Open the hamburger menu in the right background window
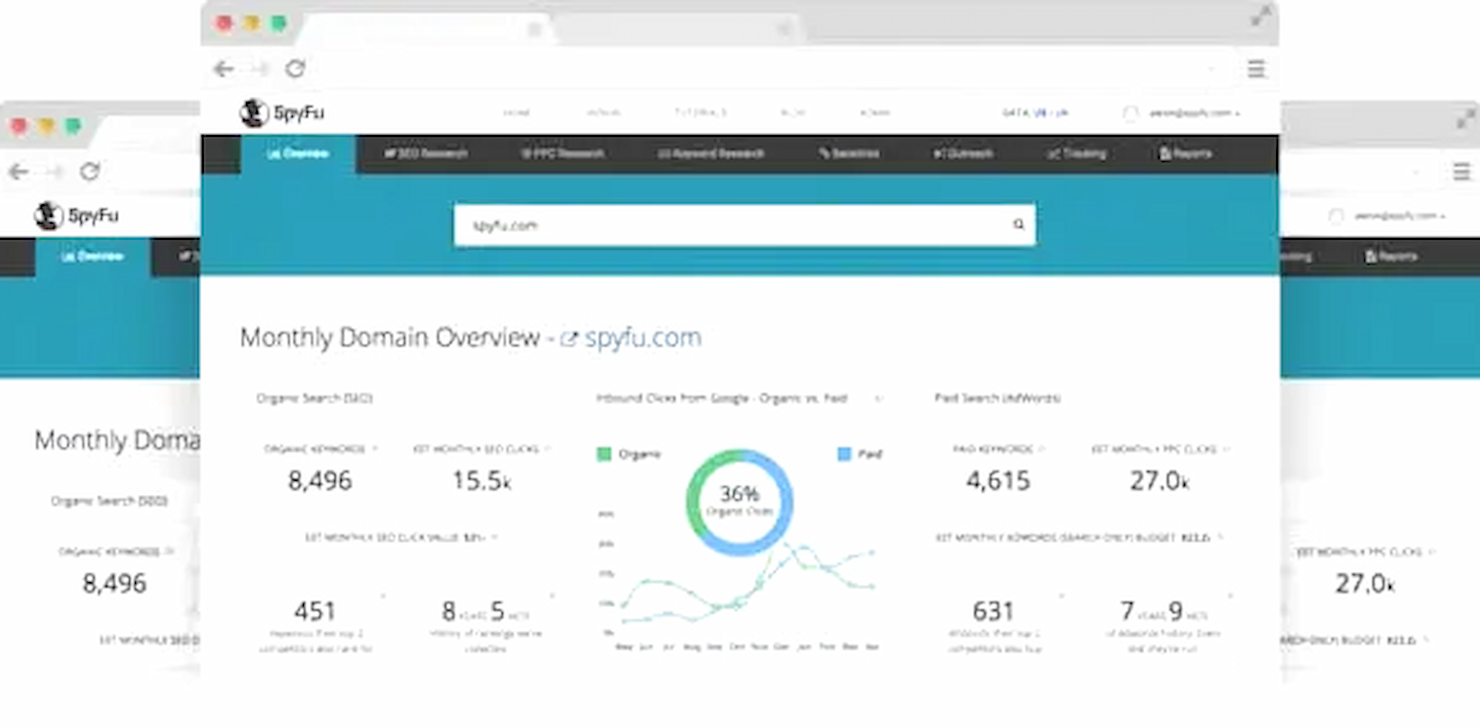This screenshot has width=1480, height=727. click(1461, 172)
